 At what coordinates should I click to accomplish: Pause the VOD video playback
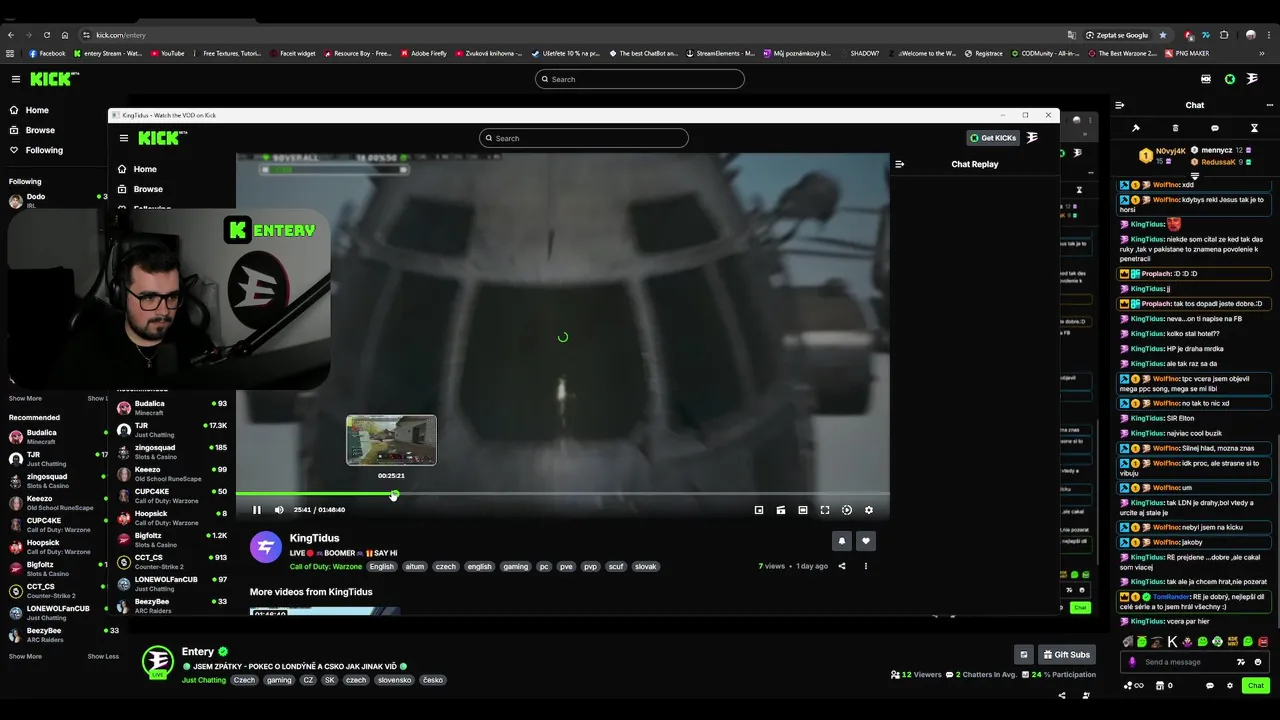(x=257, y=510)
